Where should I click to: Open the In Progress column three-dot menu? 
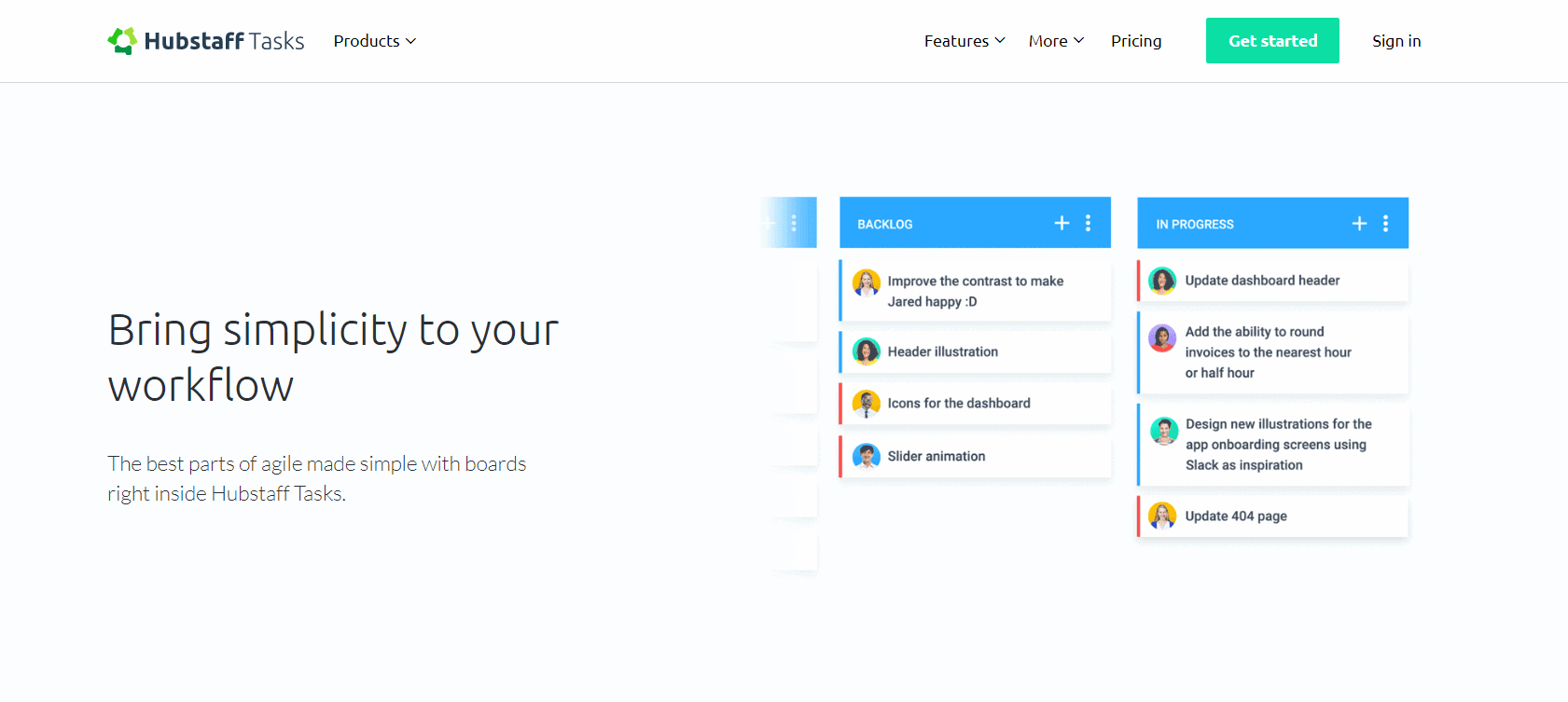point(1385,224)
